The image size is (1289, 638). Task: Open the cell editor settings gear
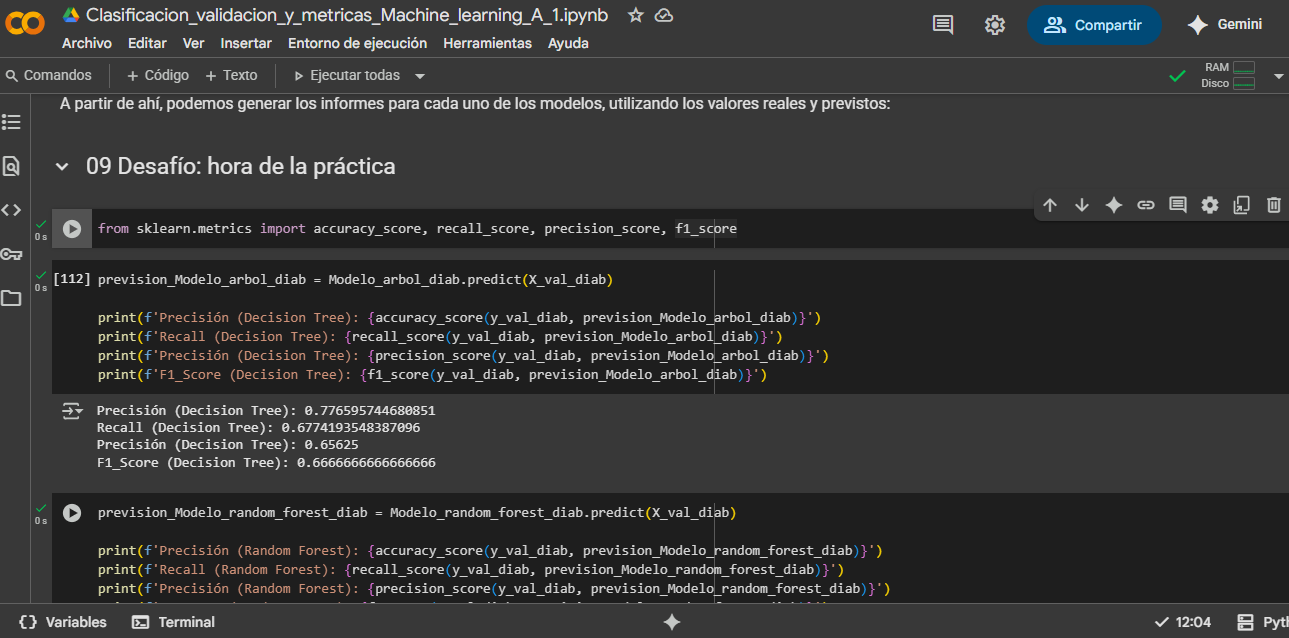1210,205
